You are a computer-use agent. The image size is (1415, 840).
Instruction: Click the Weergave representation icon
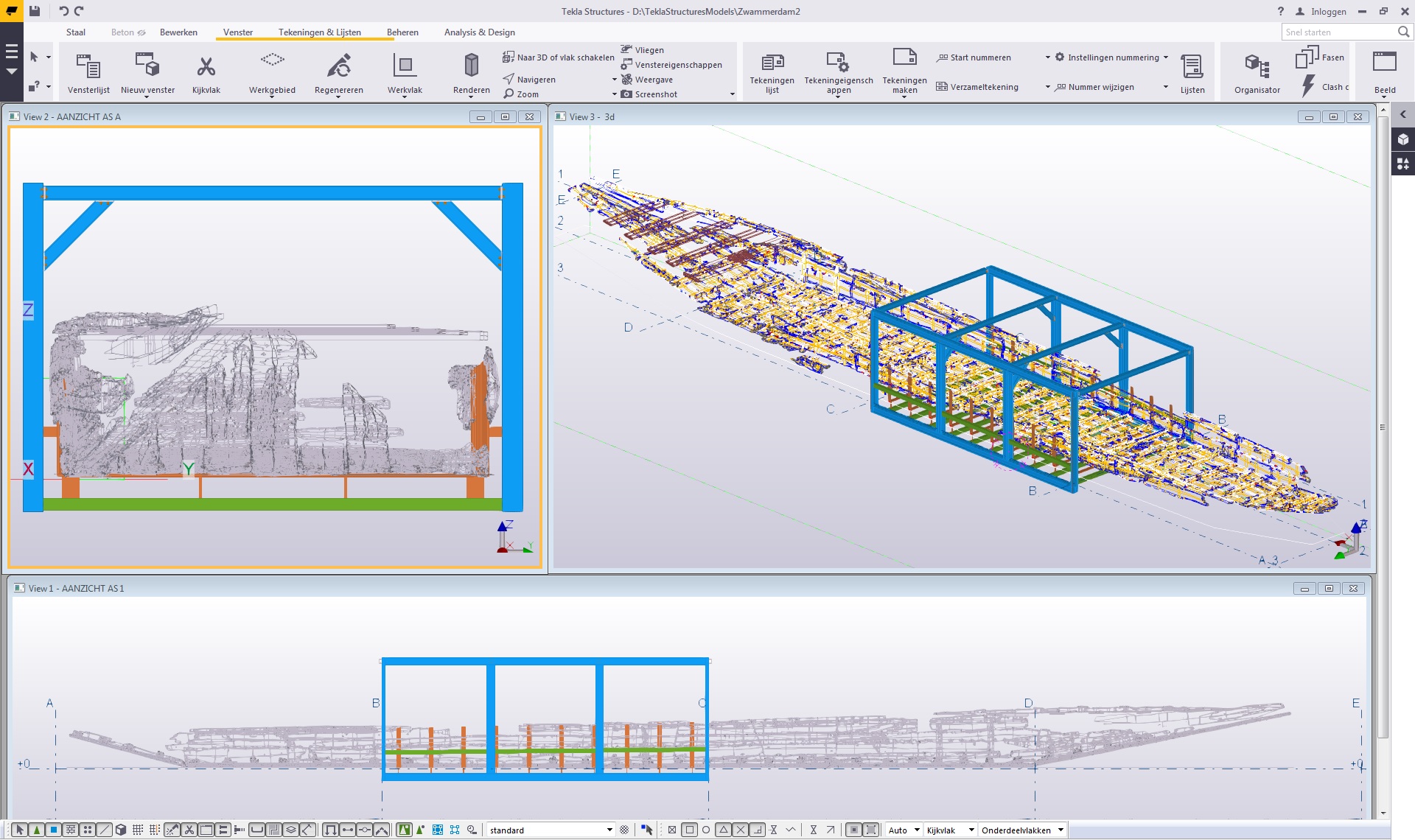[x=626, y=80]
